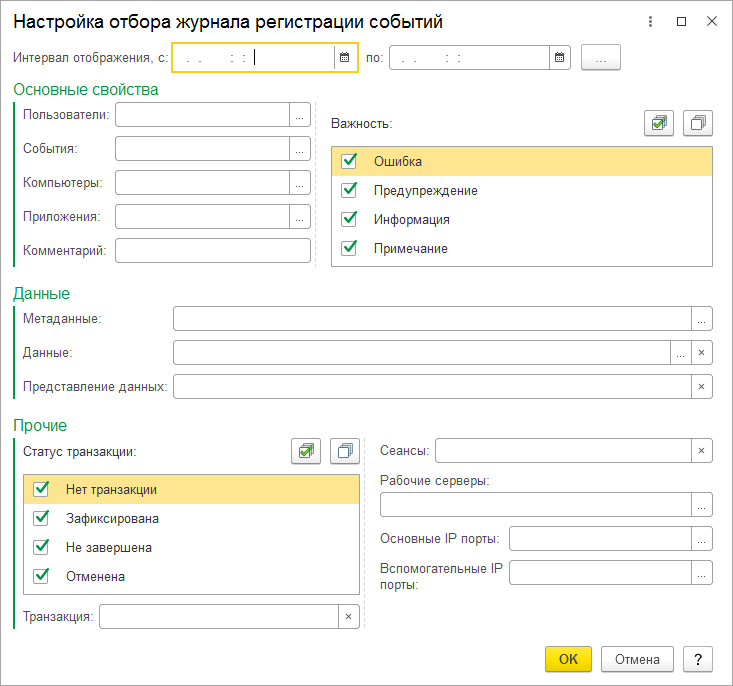The height and width of the screenshot is (686, 733).
Task: Click into the Метаданные input field
Action: tap(432, 319)
